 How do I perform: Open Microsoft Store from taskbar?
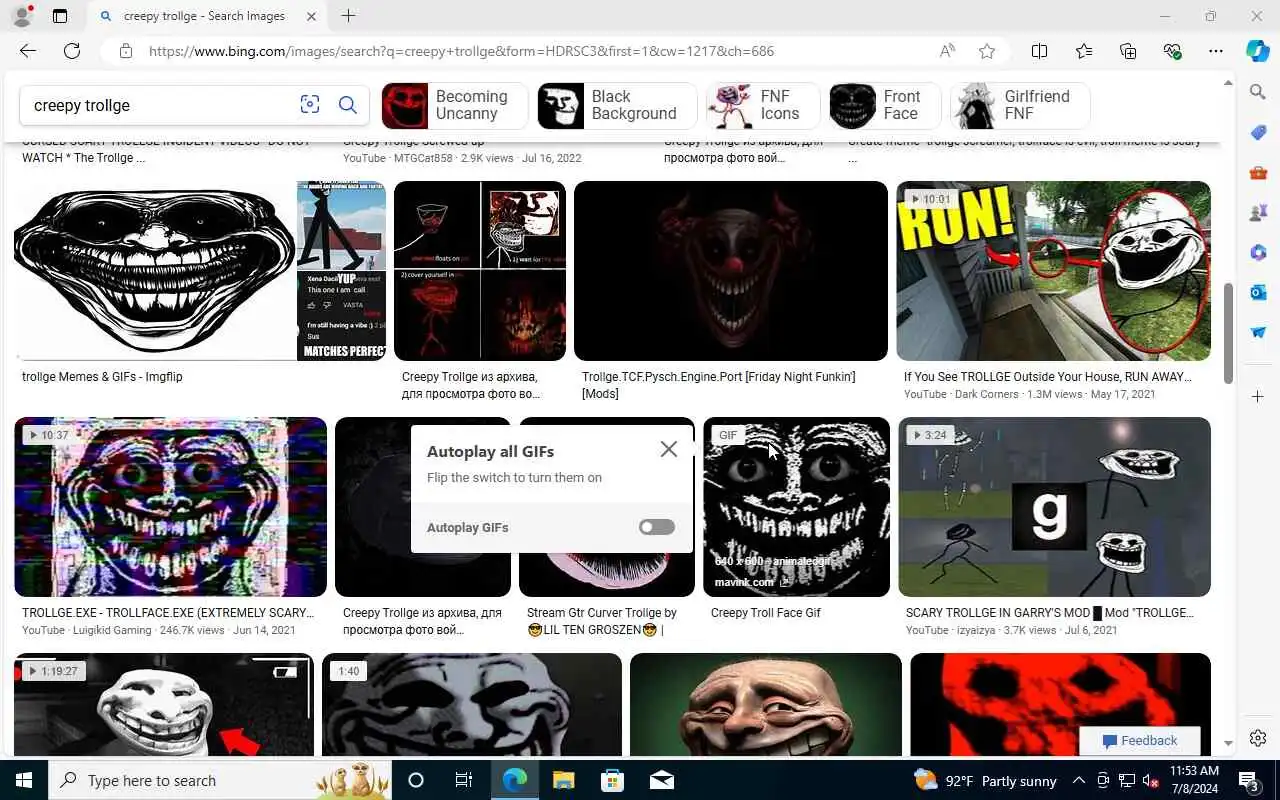pos(612,780)
